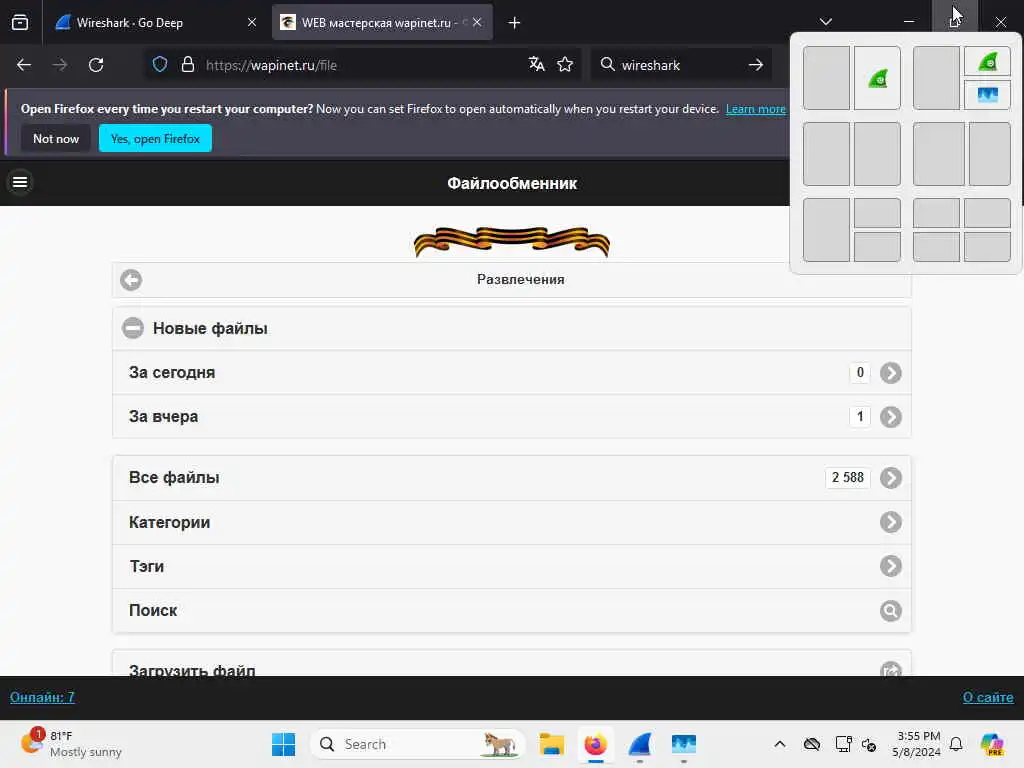This screenshot has height=768, width=1024.
Task: Close the WEB мастерская wapinet.ru tab
Action: tap(477, 22)
